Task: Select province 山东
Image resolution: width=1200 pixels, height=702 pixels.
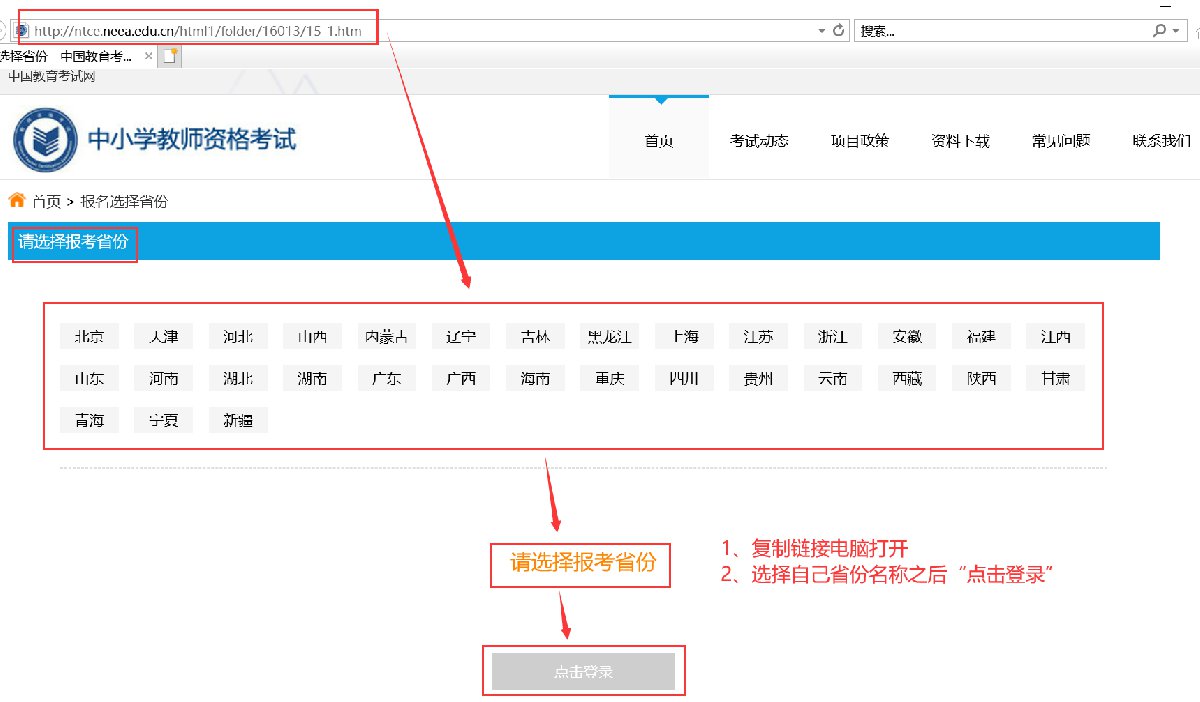Action: coord(89,378)
